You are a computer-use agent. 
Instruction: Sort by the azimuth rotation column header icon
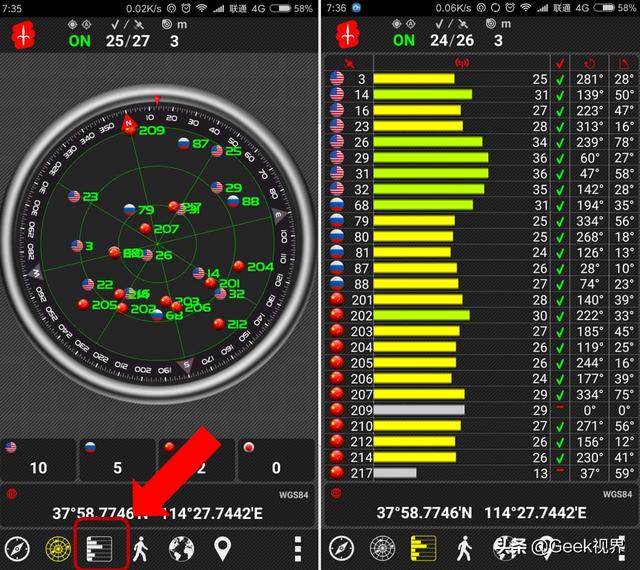(589, 63)
